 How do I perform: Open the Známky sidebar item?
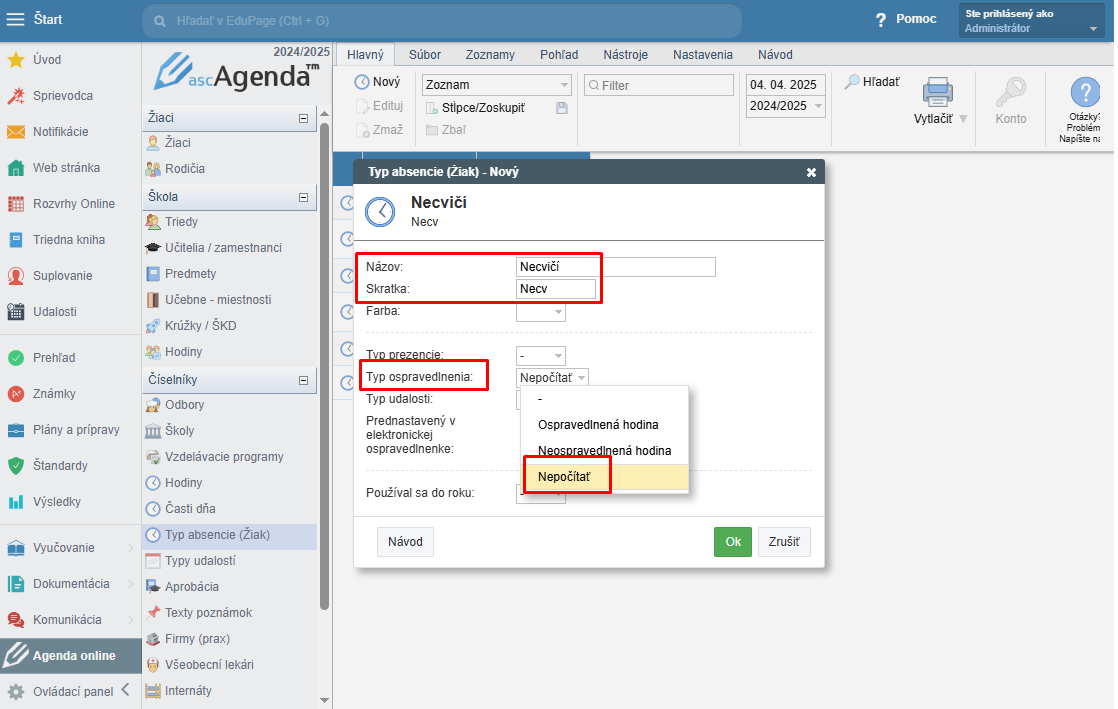pos(54,394)
